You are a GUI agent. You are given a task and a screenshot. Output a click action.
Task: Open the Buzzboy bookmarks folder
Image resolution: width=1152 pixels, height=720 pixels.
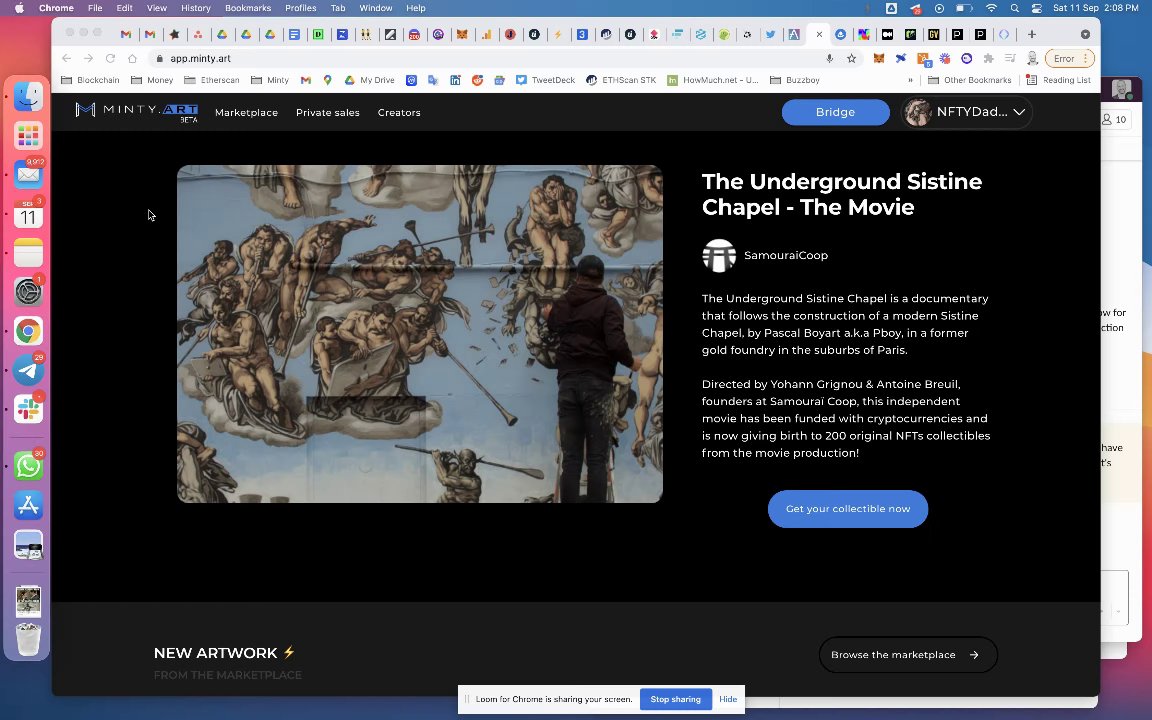coord(794,80)
